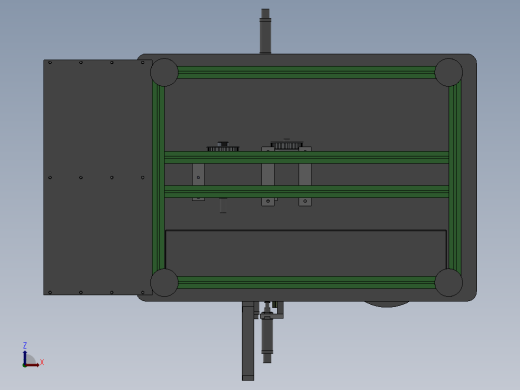This screenshot has height=390, width=520.
Task: Select the upper middle green crossbar
Action: click(x=306, y=157)
